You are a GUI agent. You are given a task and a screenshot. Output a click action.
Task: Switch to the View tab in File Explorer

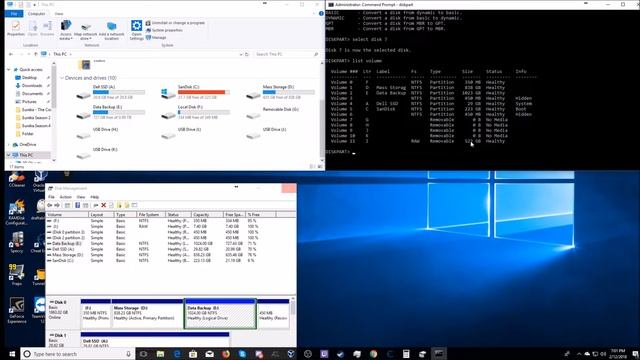(x=59, y=13)
